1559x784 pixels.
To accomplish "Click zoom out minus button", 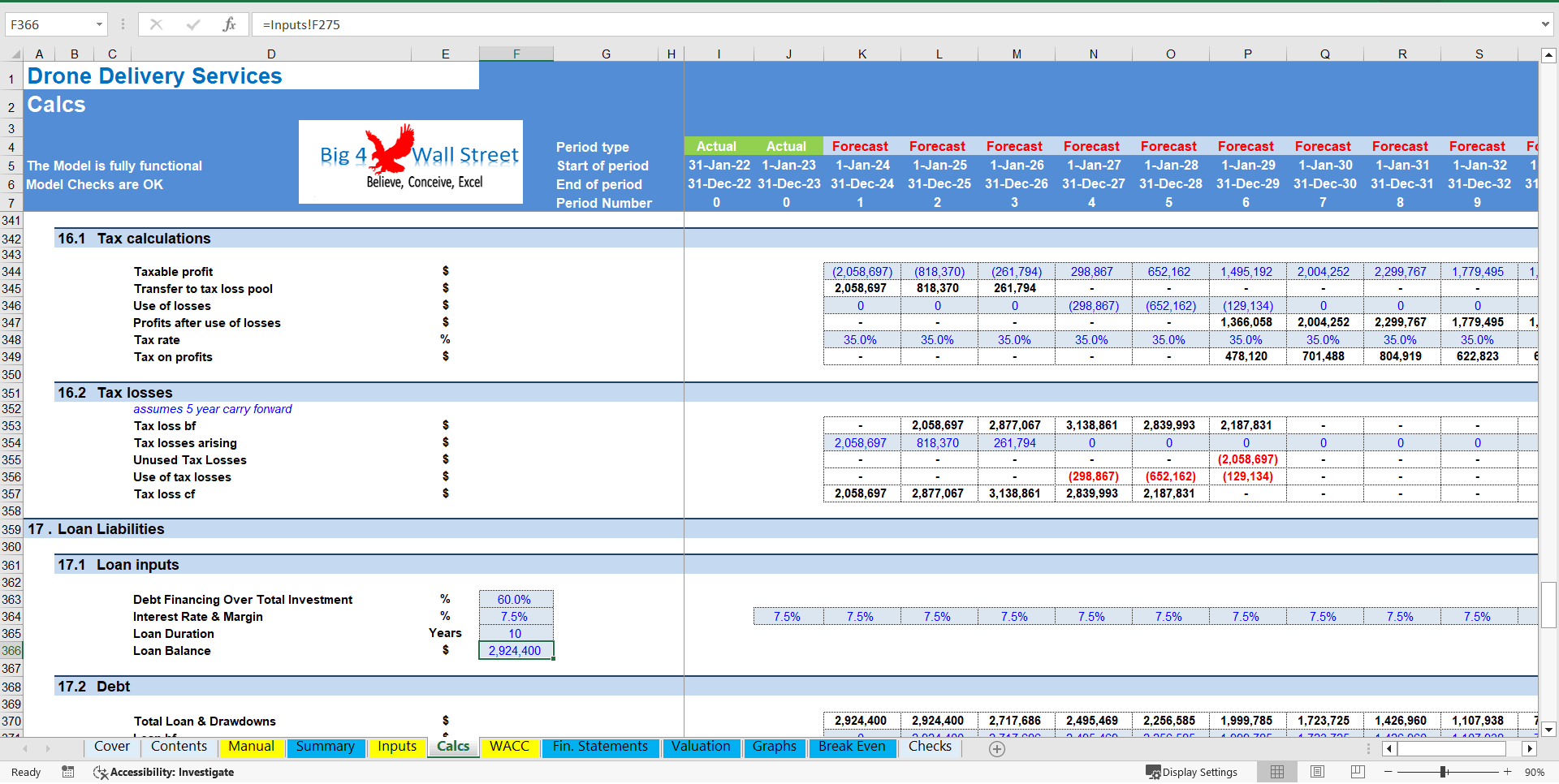I will pyautogui.click(x=1388, y=772).
